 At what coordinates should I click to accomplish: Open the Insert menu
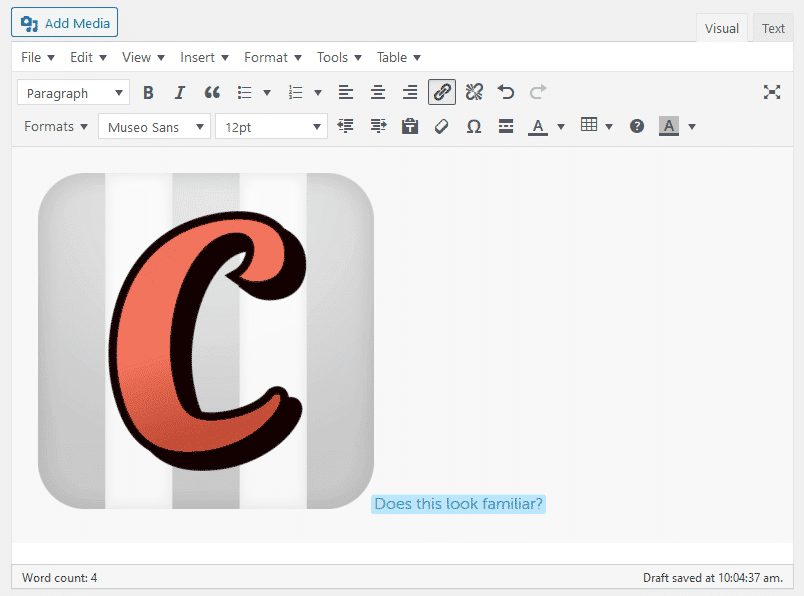[x=204, y=57]
